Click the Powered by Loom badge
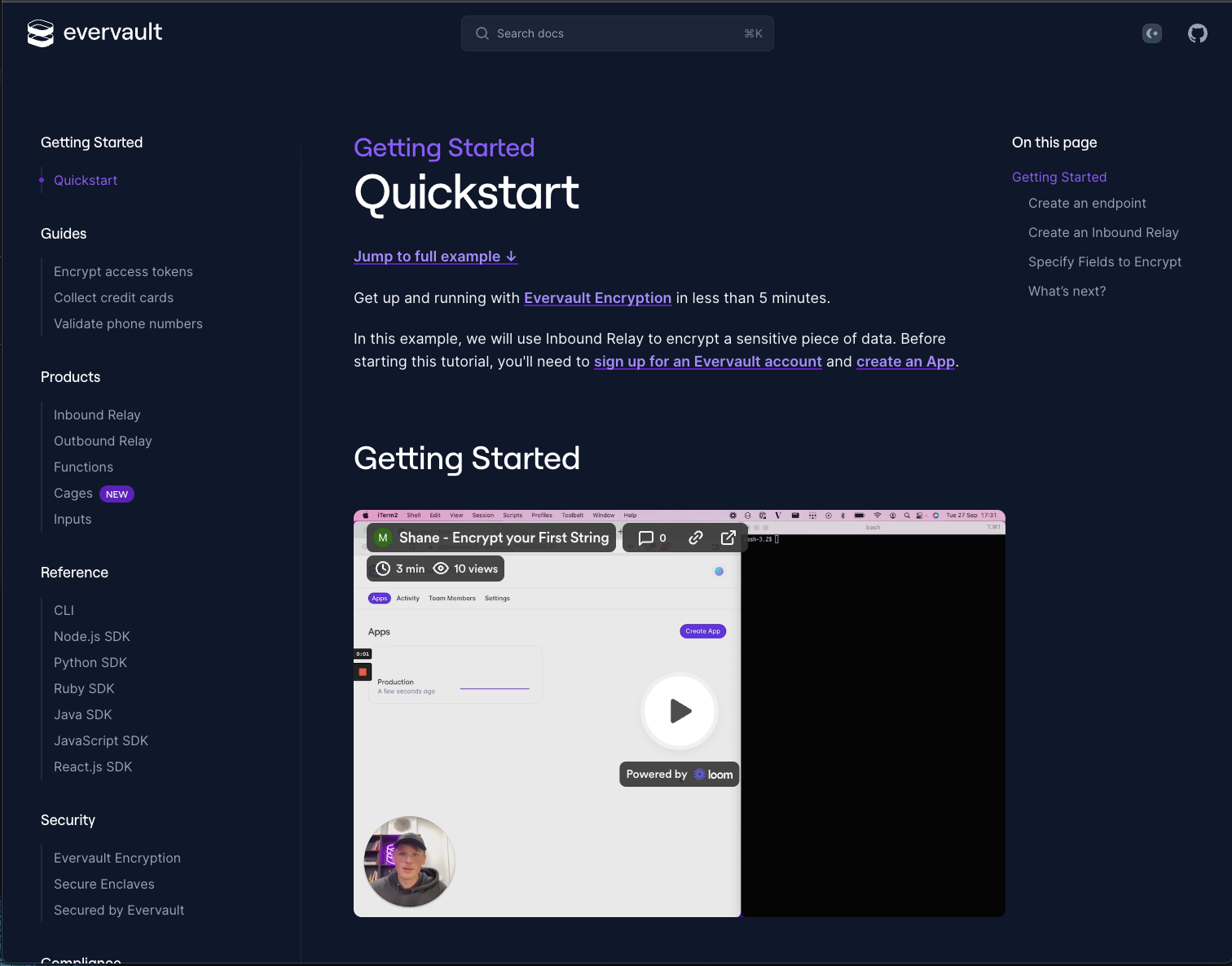 pos(680,775)
